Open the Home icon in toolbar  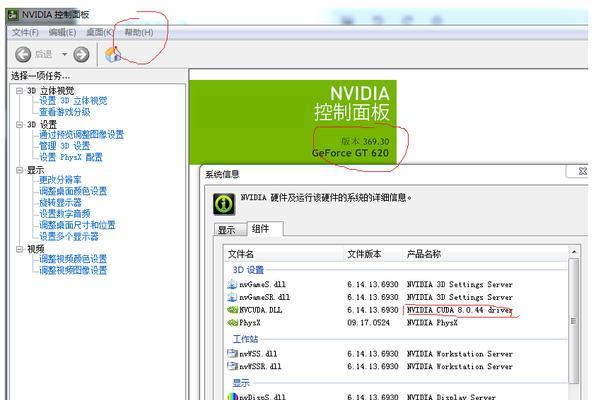click(x=113, y=54)
